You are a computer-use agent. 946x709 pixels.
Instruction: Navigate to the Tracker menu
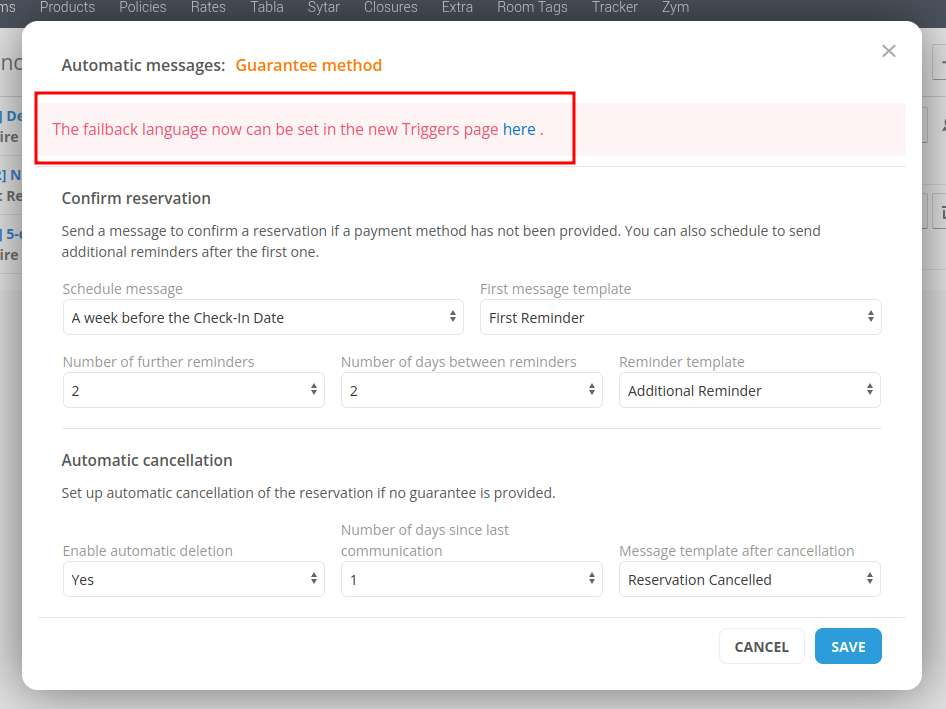(x=614, y=8)
